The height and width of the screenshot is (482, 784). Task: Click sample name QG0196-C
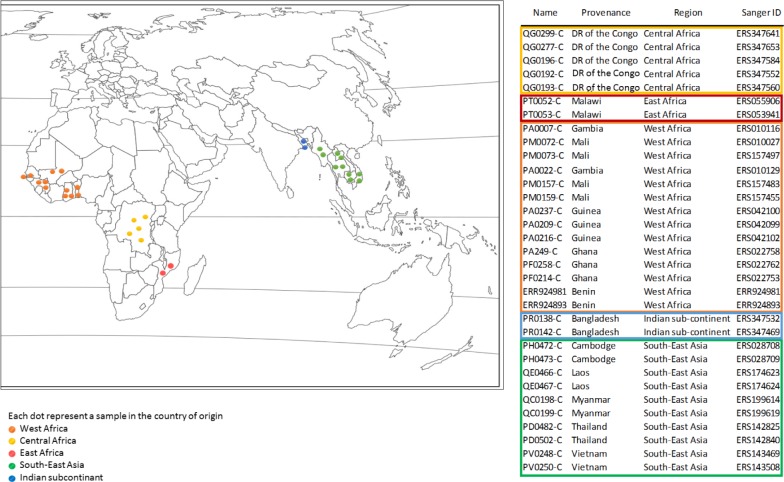coord(543,60)
